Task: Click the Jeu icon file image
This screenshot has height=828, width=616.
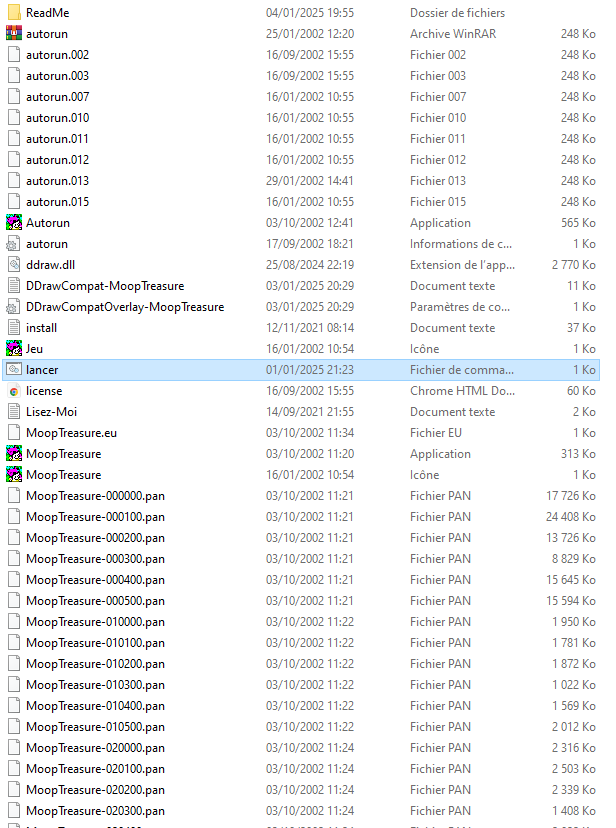Action: [x=14, y=349]
